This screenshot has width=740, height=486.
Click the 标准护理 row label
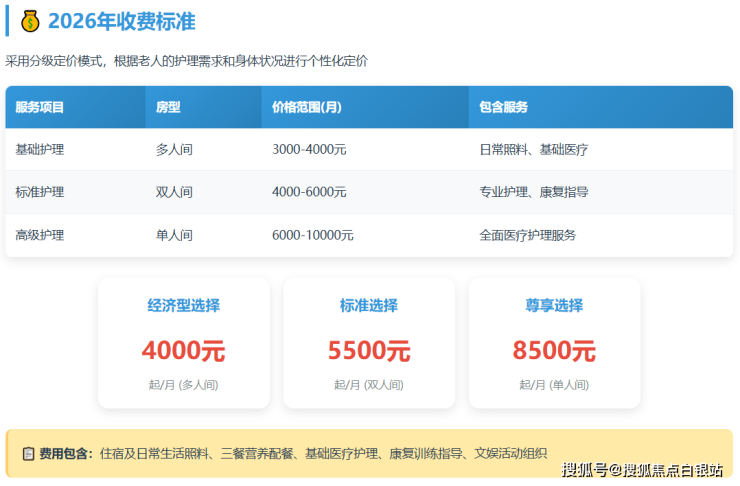(x=40, y=192)
